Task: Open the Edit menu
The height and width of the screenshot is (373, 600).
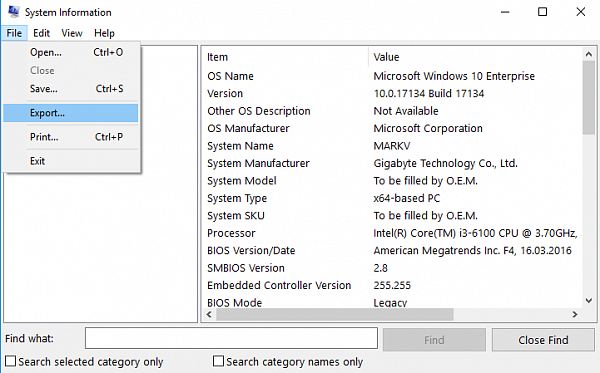Action: coord(41,33)
